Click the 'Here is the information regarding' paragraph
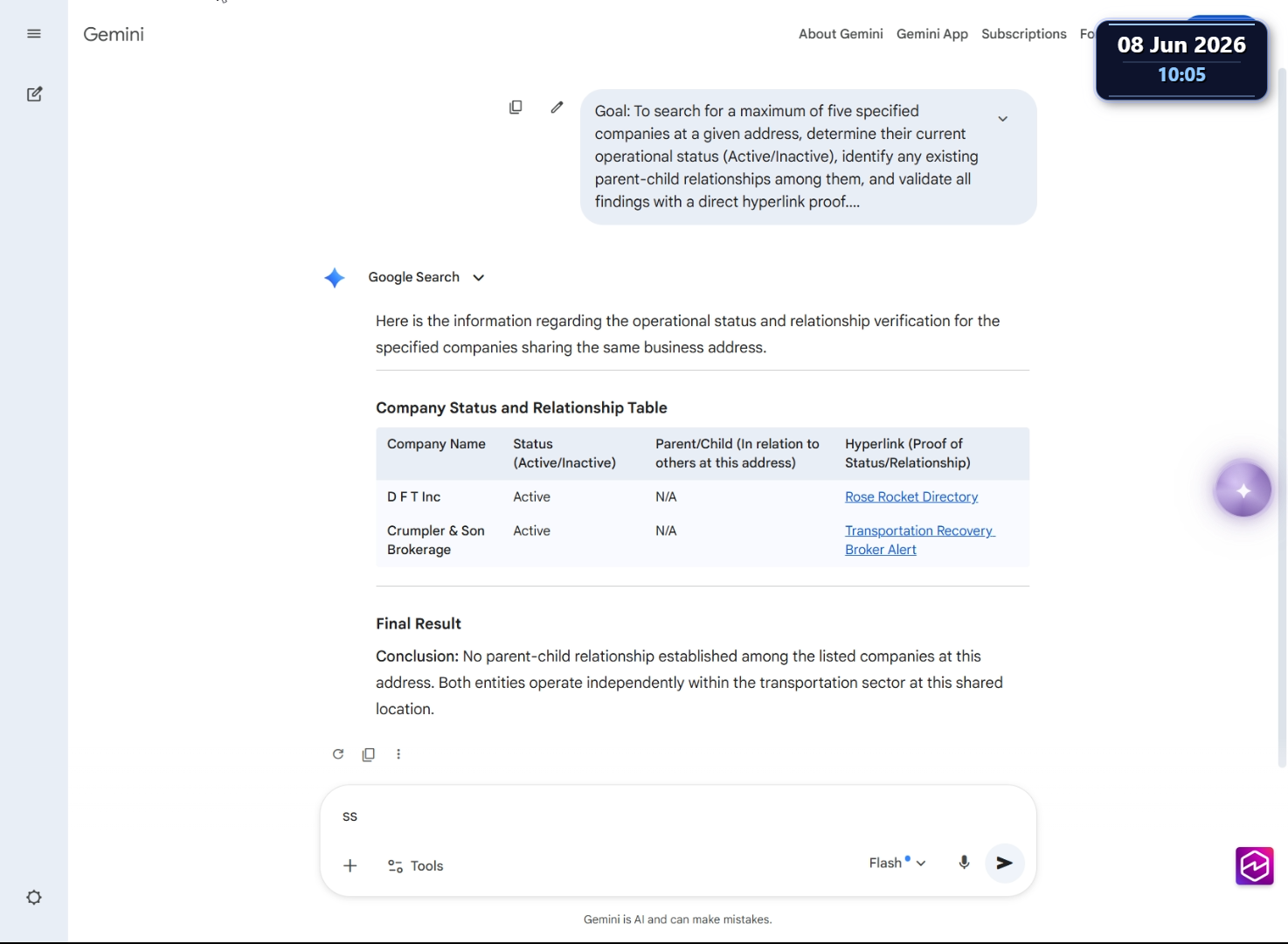1288x944 pixels. (x=688, y=334)
